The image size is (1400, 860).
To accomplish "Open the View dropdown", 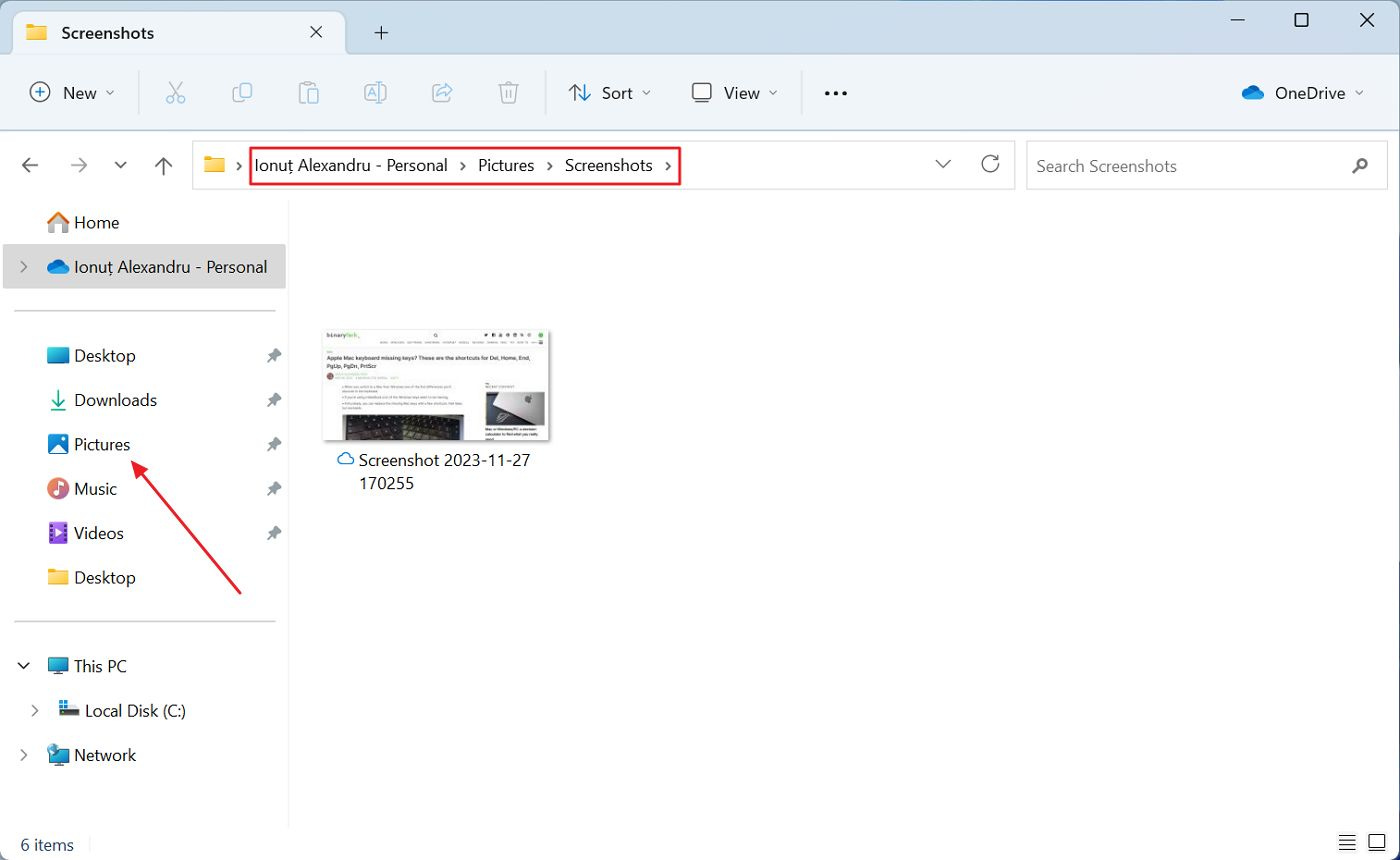I will point(734,92).
